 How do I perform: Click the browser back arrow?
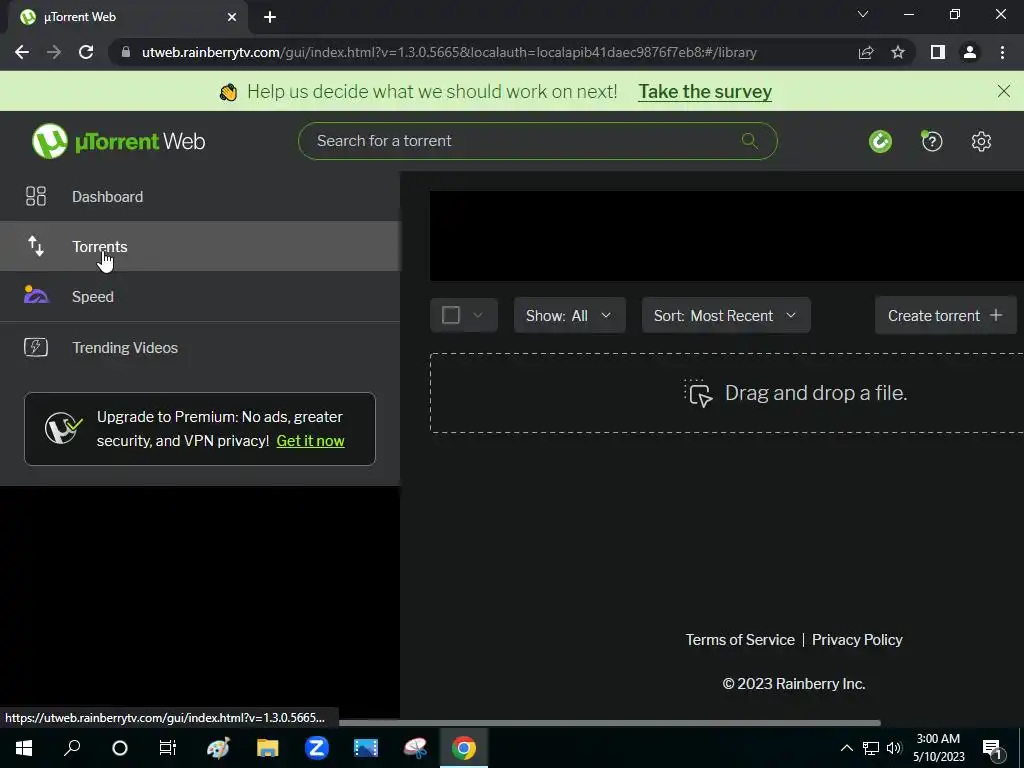(22, 52)
